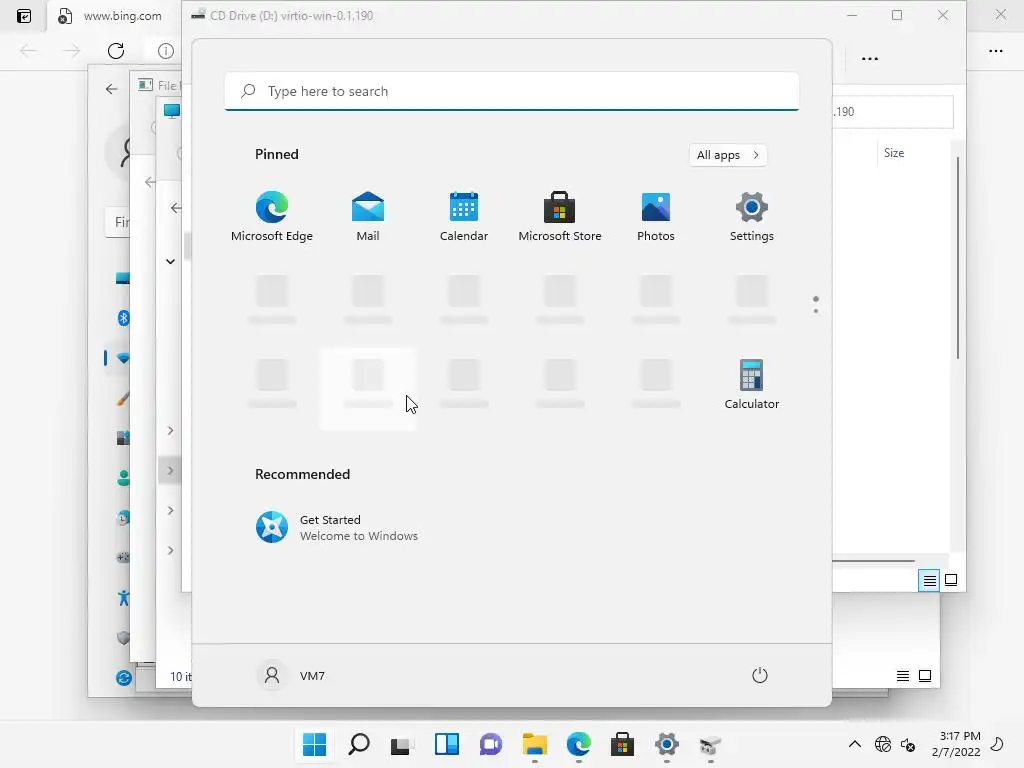Viewport: 1024px width, 768px height.
Task: Click the Start button on the taskbar
Action: coord(314,744)
